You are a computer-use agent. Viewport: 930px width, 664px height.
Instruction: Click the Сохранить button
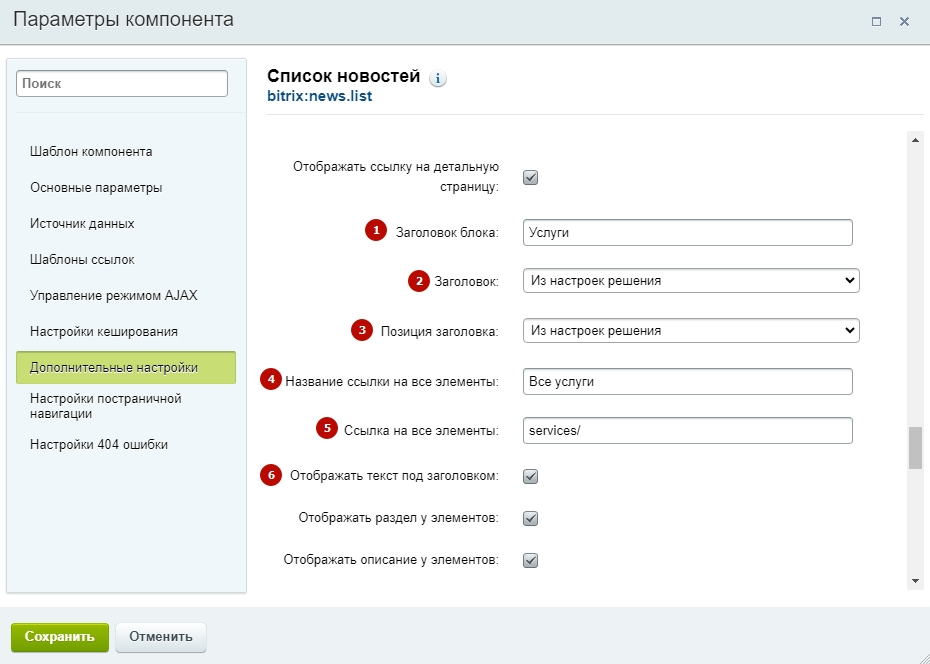point(60,637)
